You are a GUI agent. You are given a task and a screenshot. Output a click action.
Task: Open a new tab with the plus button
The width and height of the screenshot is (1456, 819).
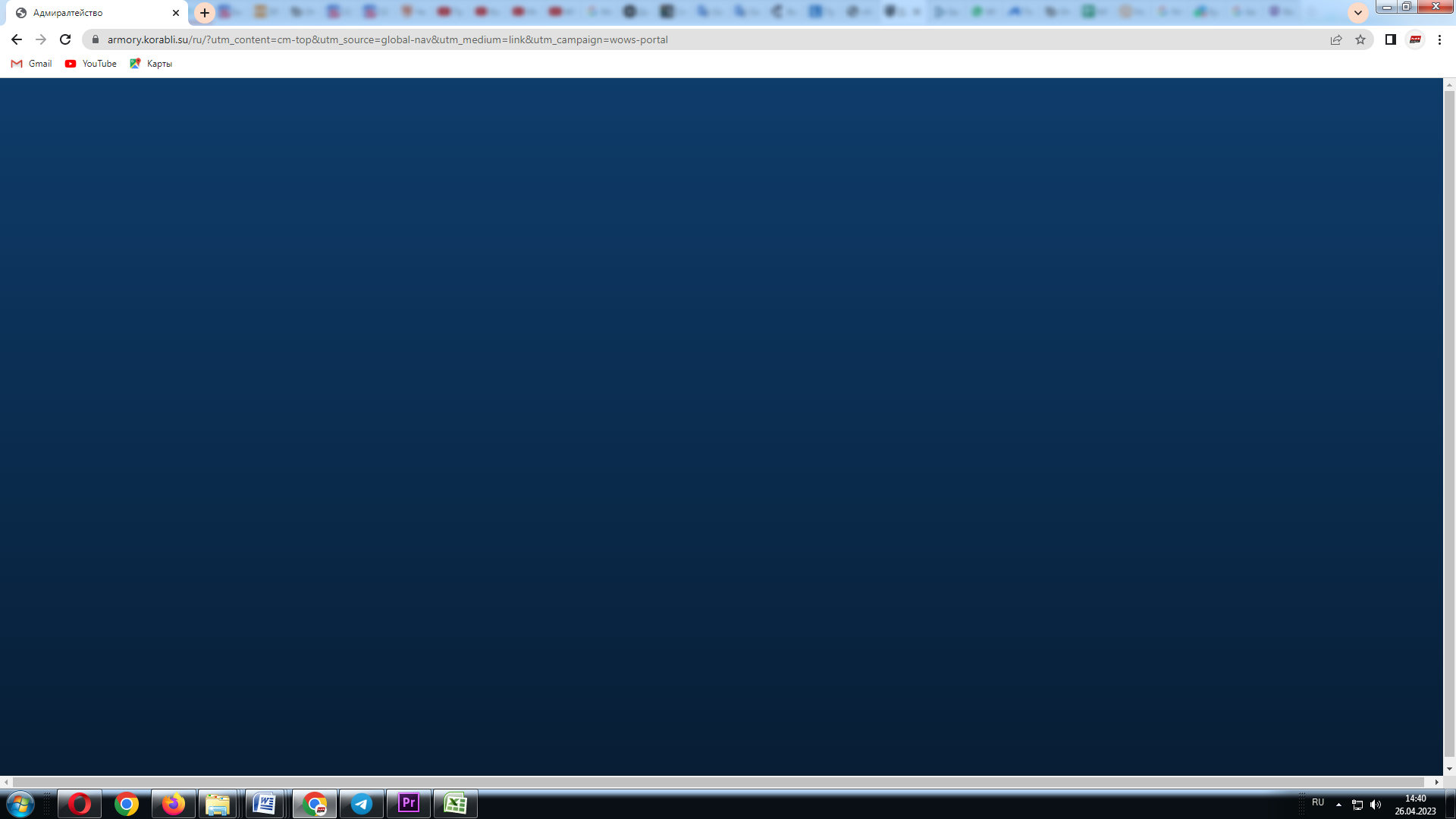pos(205,13)
